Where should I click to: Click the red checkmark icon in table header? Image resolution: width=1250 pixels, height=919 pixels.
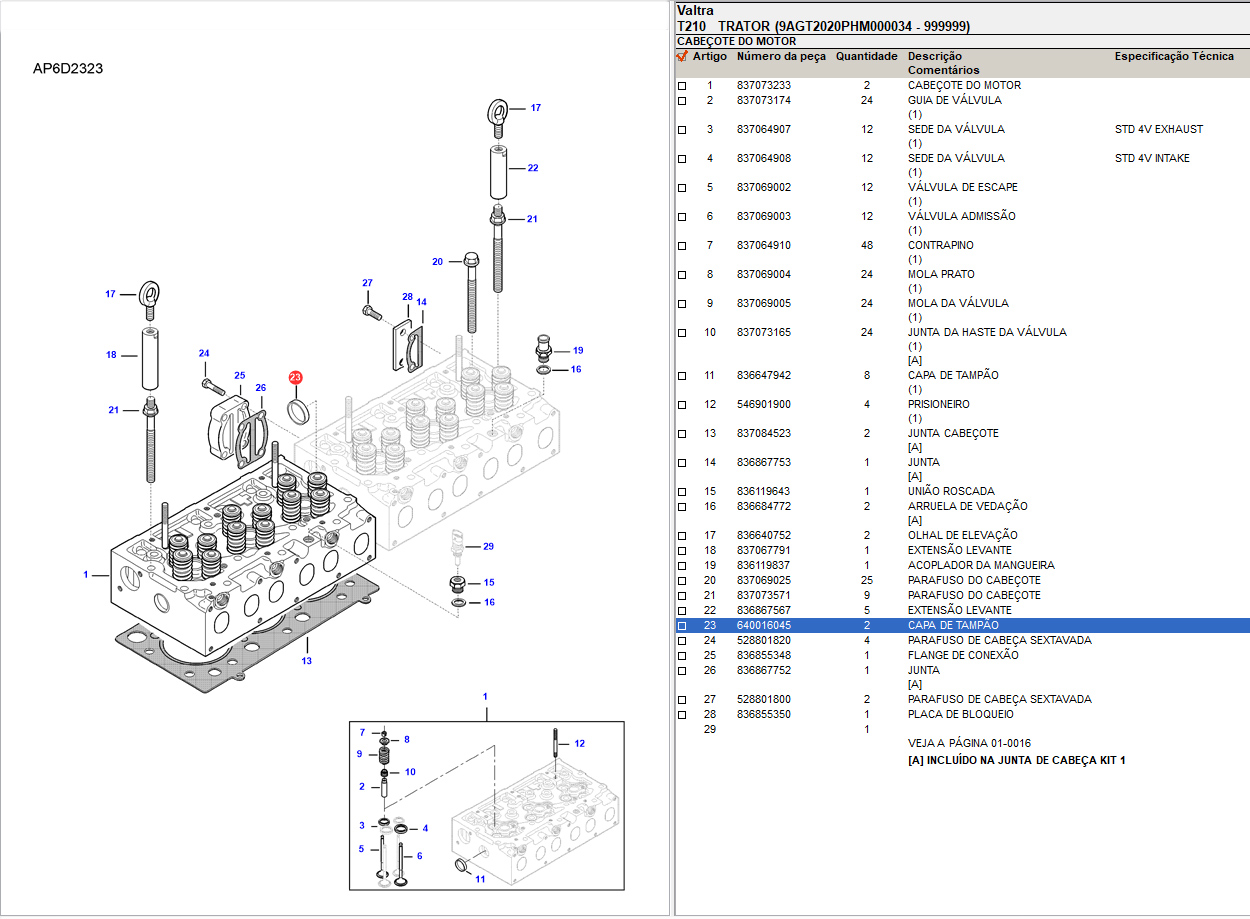(x=682, y=57)
